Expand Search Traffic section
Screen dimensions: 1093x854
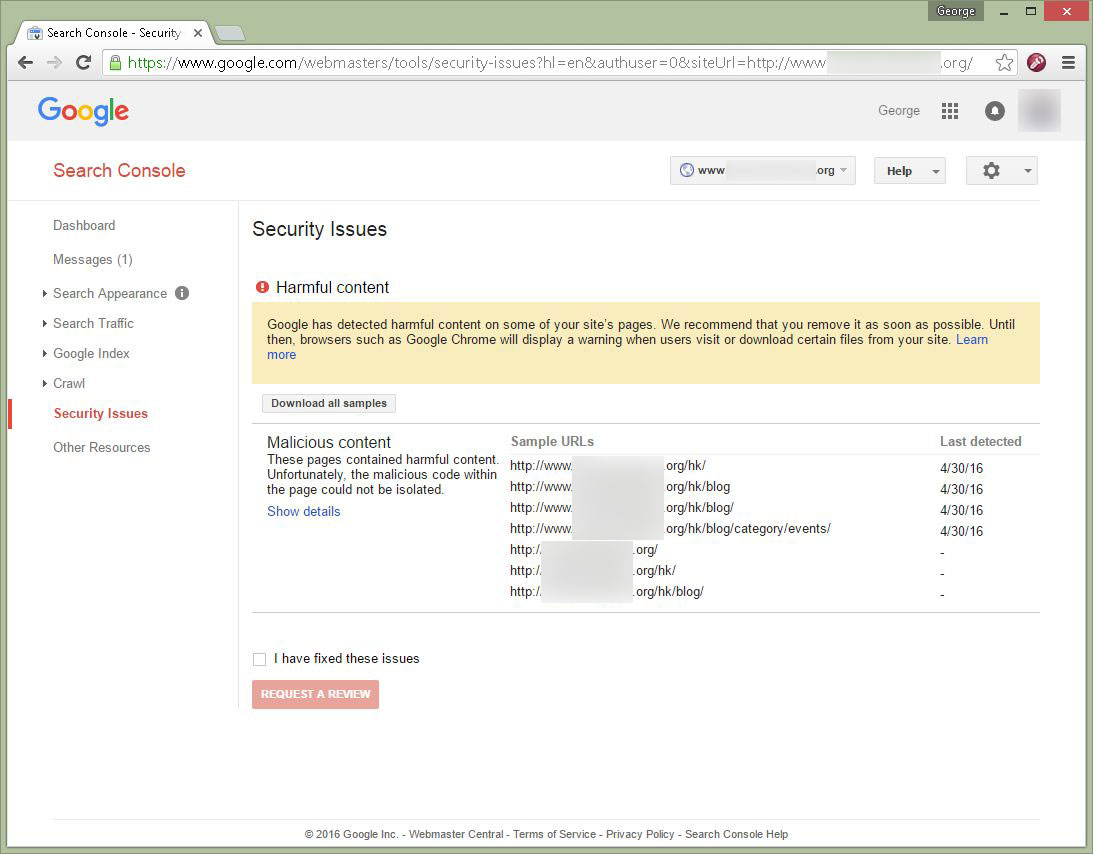(x=45, y=323)
